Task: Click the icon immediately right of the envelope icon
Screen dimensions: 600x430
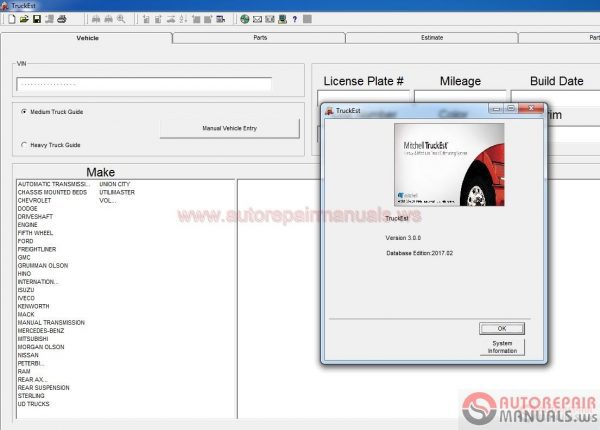Action: (x=270, y=19)
